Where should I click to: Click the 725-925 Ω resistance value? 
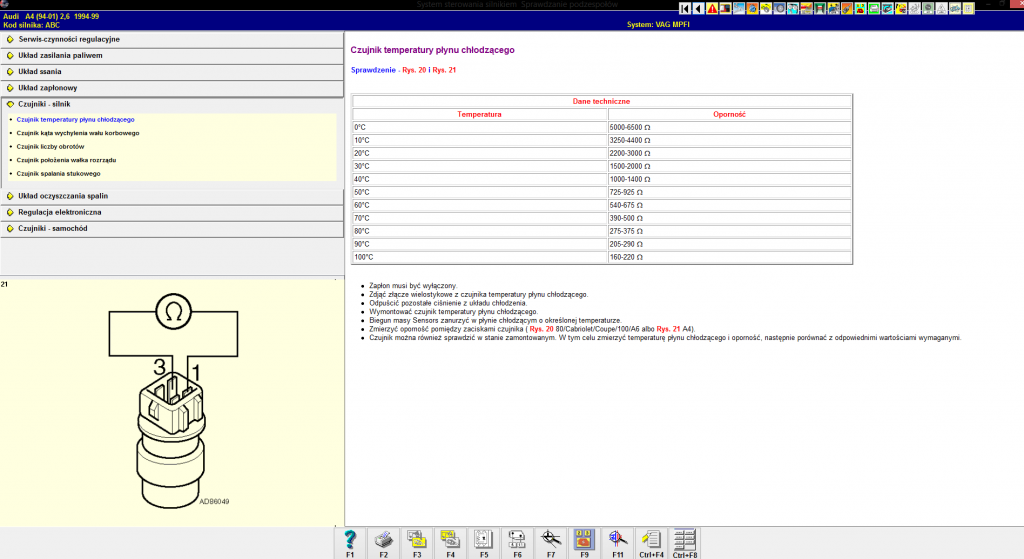[626, 193]
